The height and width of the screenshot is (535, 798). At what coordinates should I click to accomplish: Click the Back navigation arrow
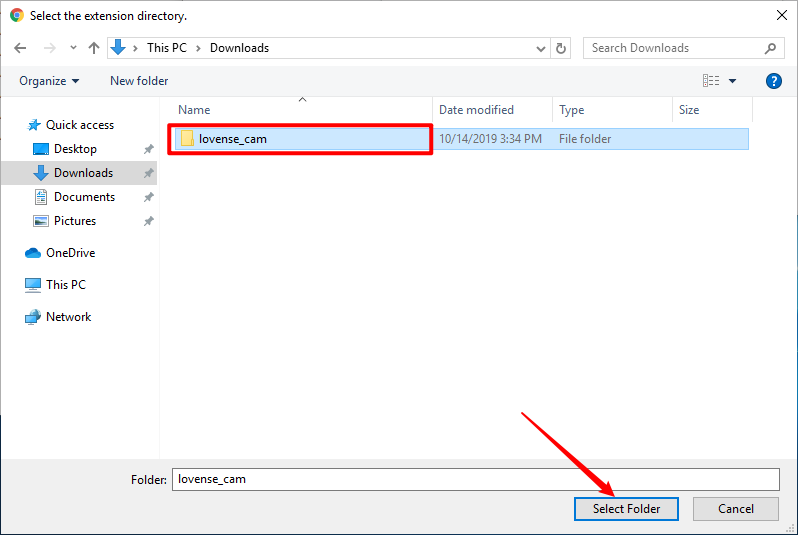tap(20, 48)
